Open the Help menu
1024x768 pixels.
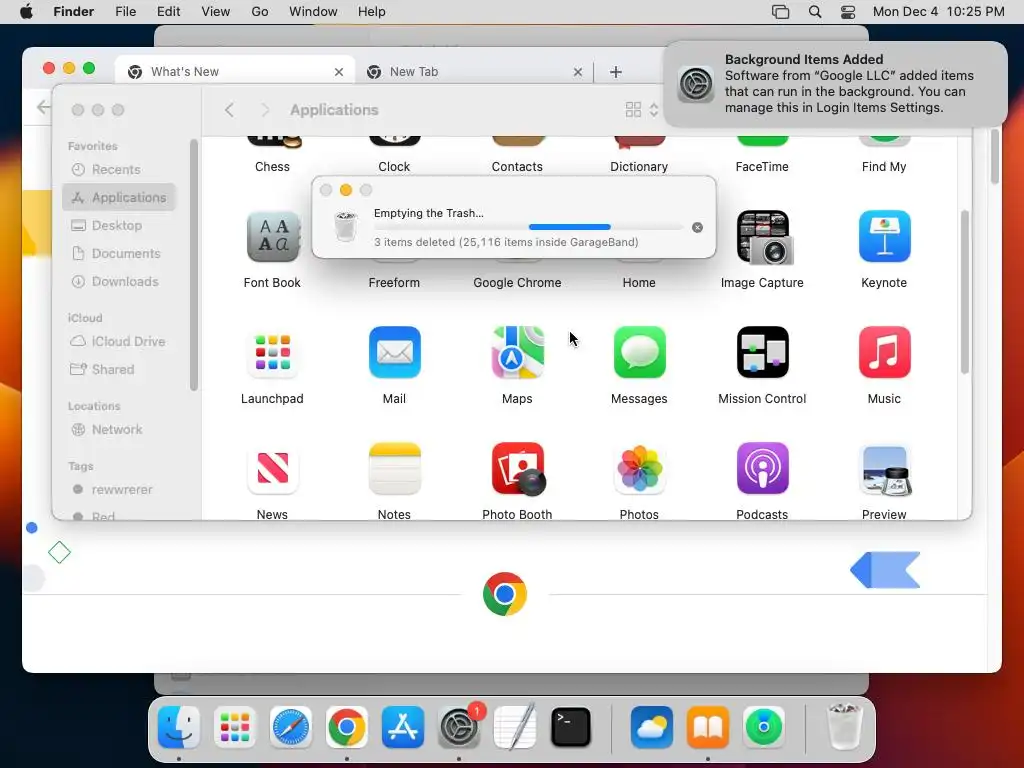(372, 12)
